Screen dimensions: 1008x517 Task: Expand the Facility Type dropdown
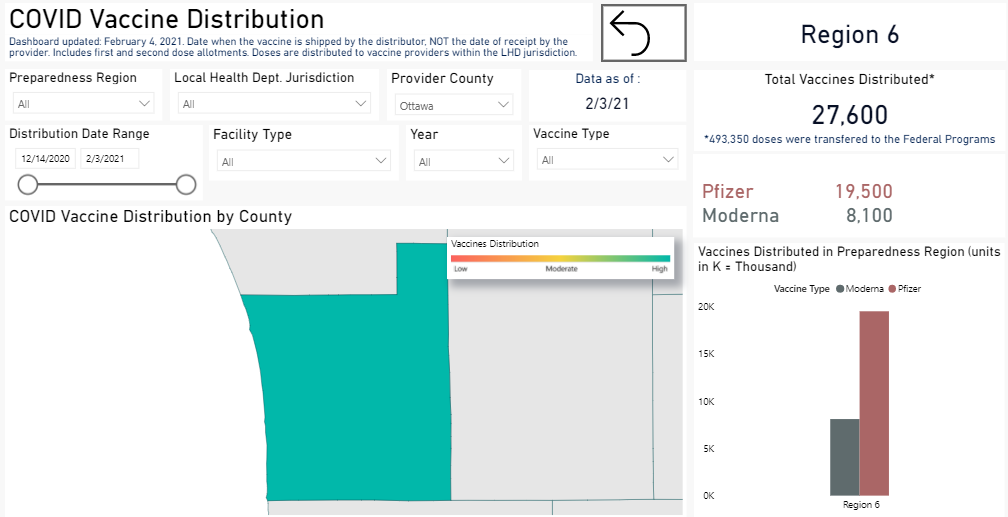(305, 161)
